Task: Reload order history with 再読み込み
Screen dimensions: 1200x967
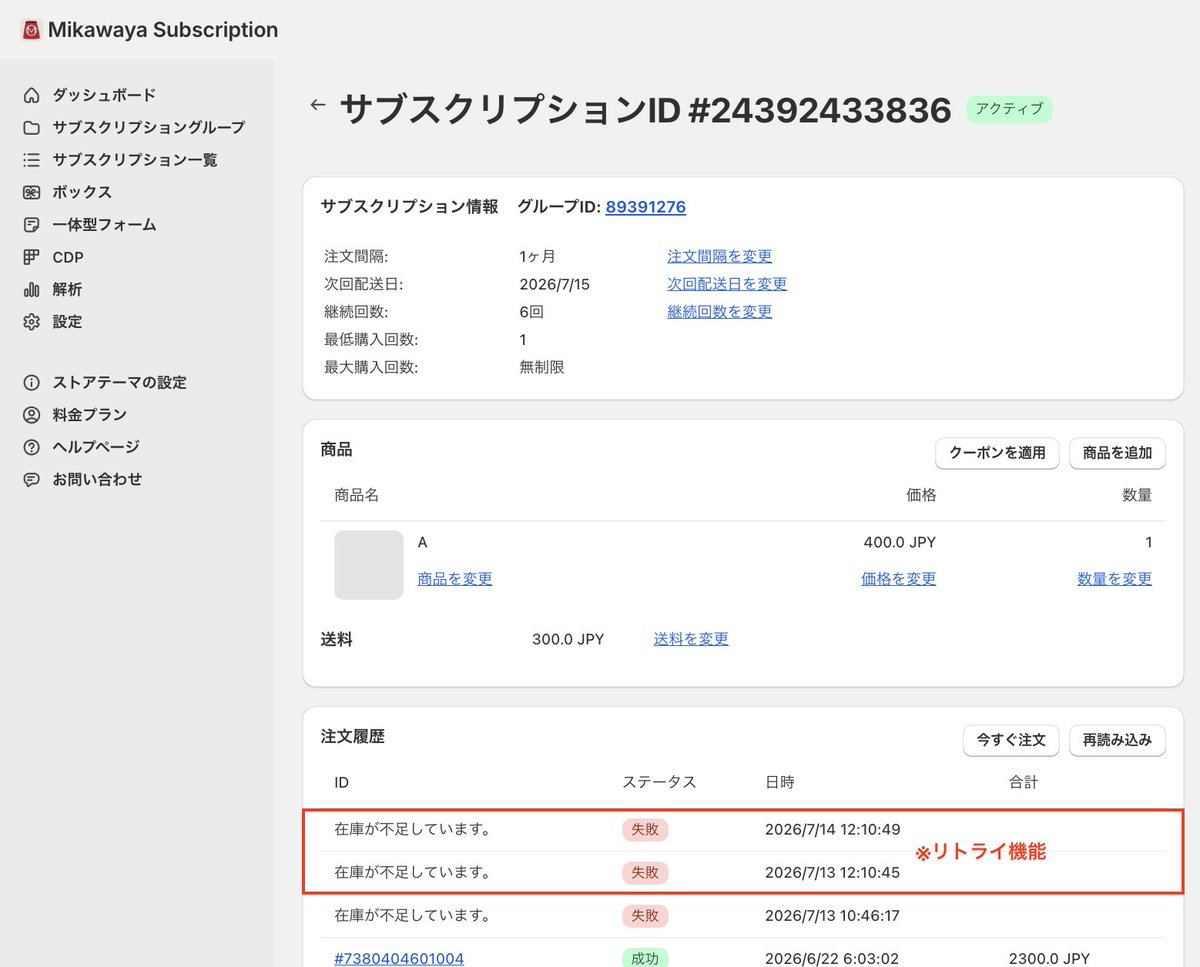Action: click(1117, 740)
